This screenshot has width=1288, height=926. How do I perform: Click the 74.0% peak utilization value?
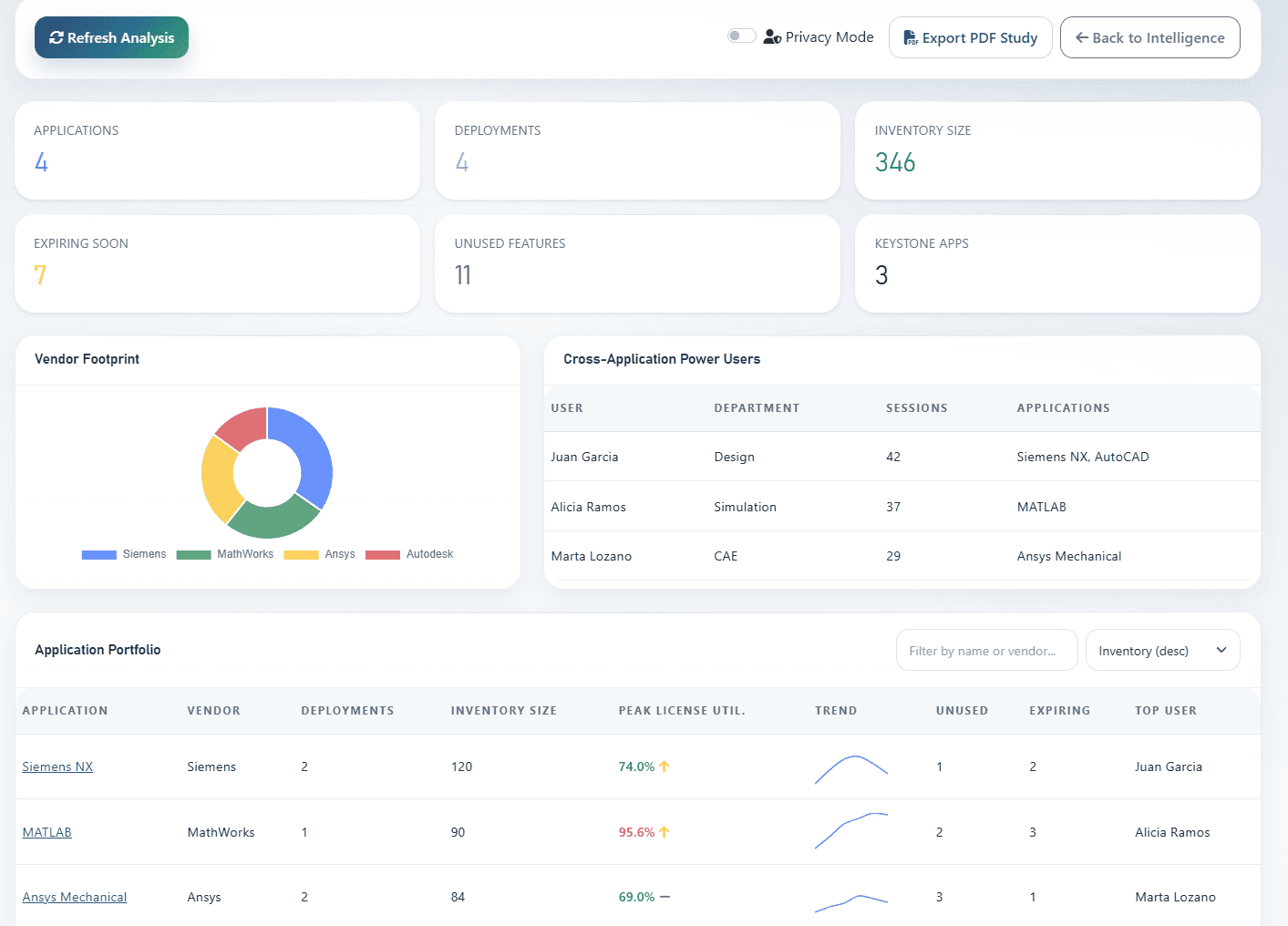[636, 767]
